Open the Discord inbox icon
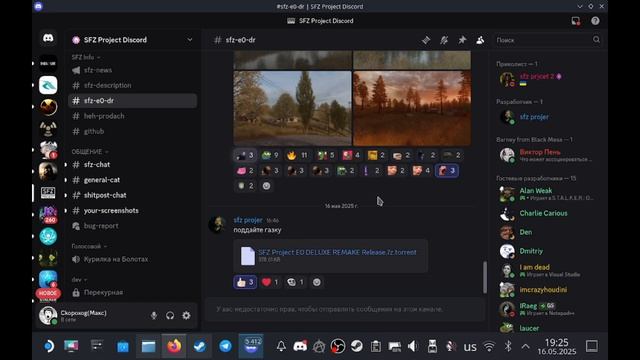 point(576,21)
